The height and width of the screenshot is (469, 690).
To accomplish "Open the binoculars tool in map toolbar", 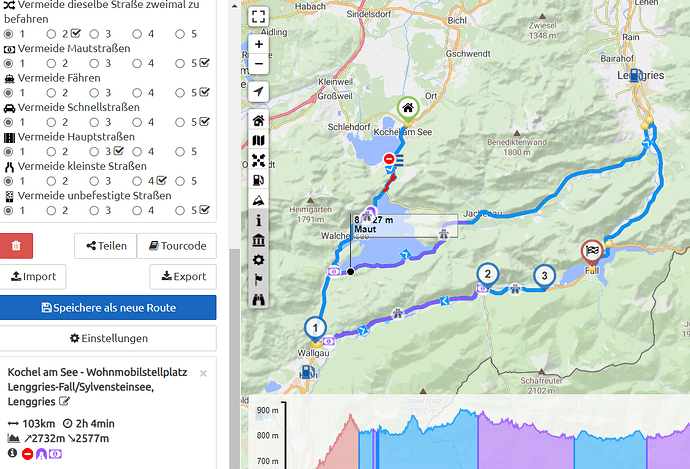I will coord(259,298).
